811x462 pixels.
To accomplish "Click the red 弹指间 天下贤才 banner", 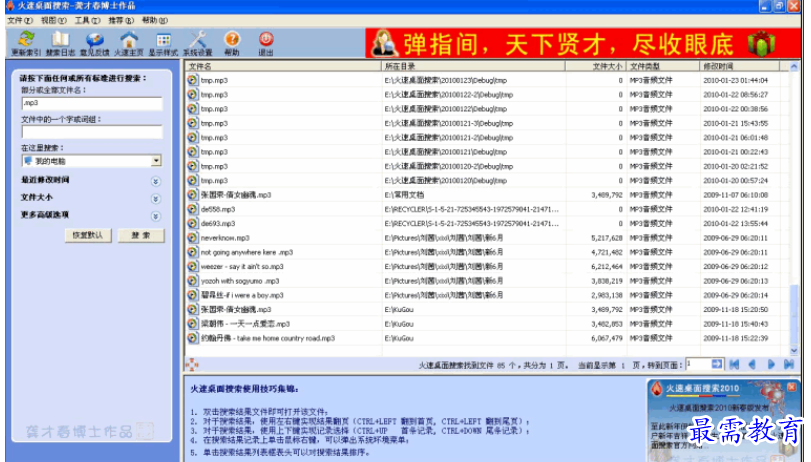I will (x=583, y=43).
